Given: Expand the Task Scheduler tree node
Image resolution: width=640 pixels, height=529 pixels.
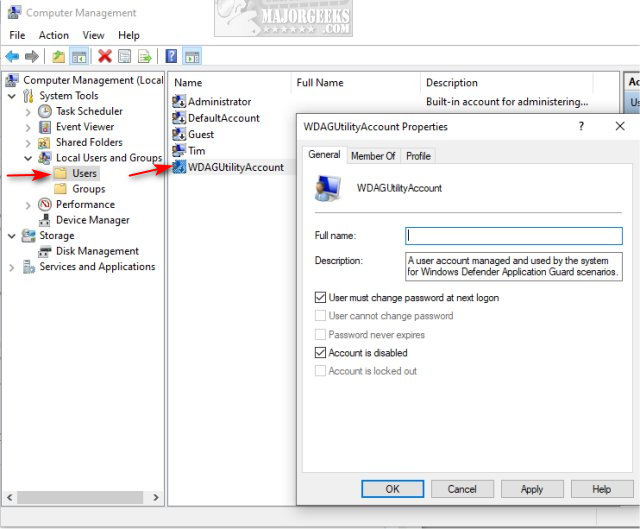Looking at the screenshot, I should pyautogui.click(x=28, y=112).
